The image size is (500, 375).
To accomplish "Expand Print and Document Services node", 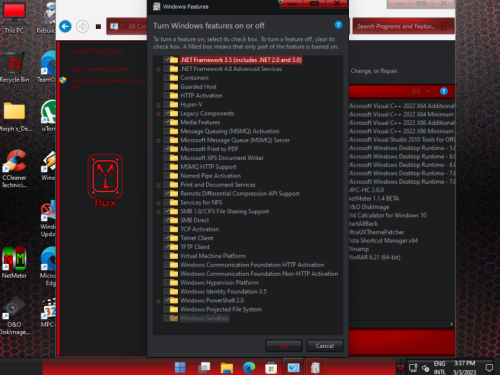I will click(159, 185).
